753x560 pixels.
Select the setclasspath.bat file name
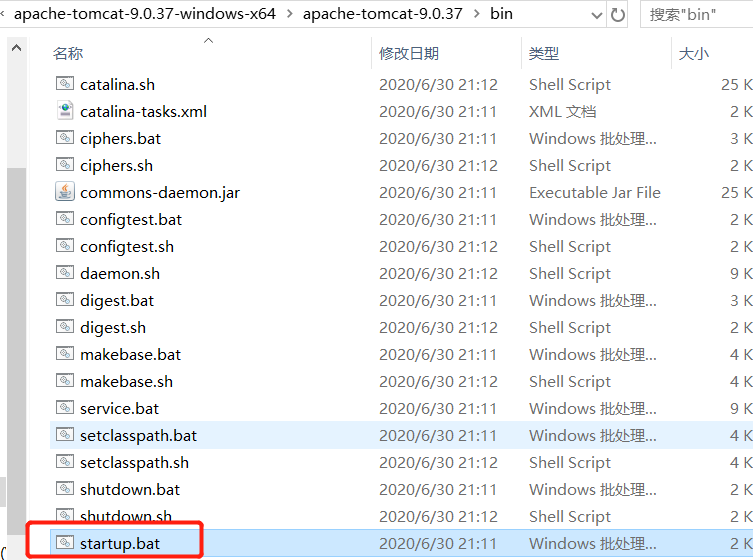pos(138,436)
